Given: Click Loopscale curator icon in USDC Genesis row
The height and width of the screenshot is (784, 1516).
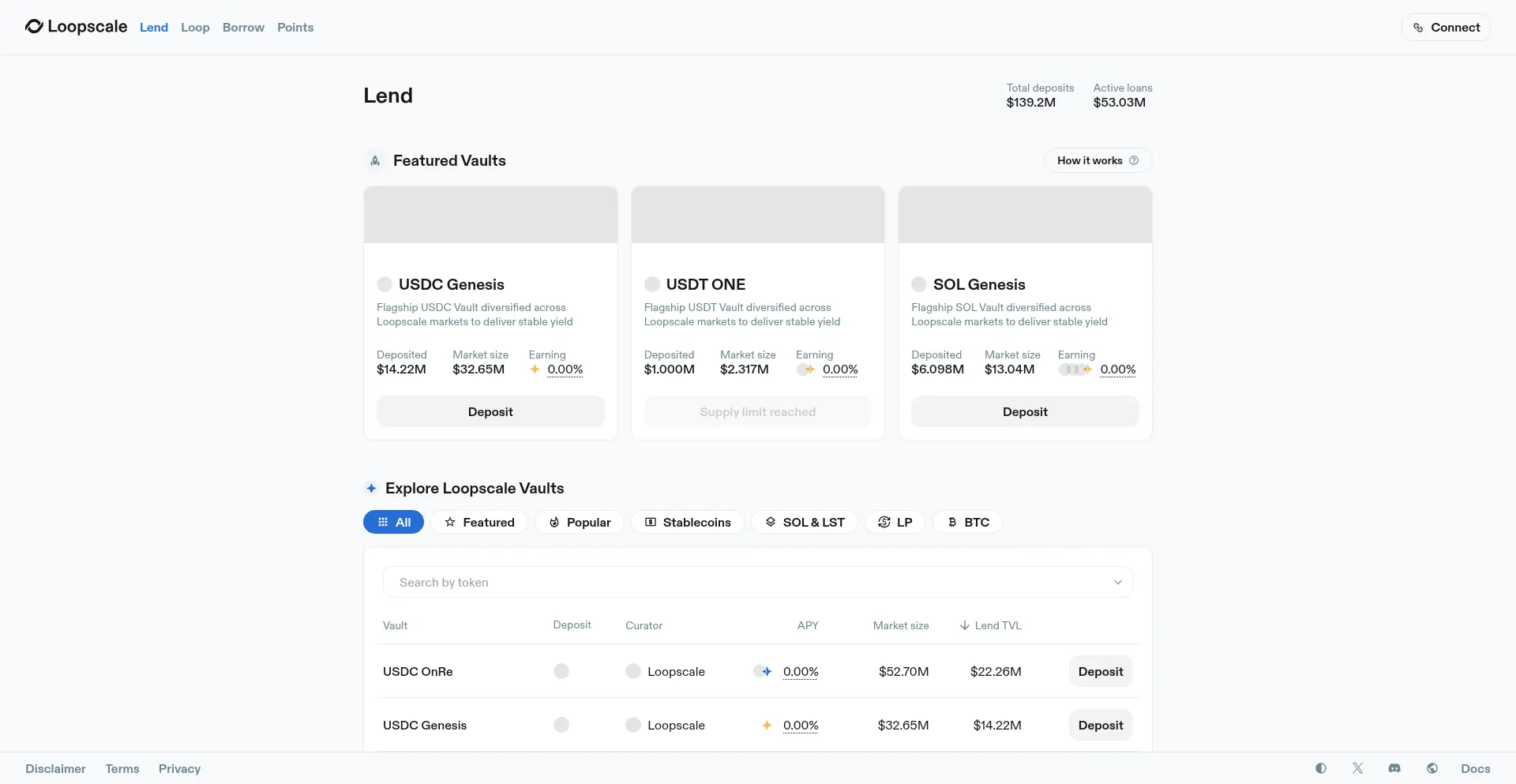Looking at the screenshot, I should [x=633, y=725].
